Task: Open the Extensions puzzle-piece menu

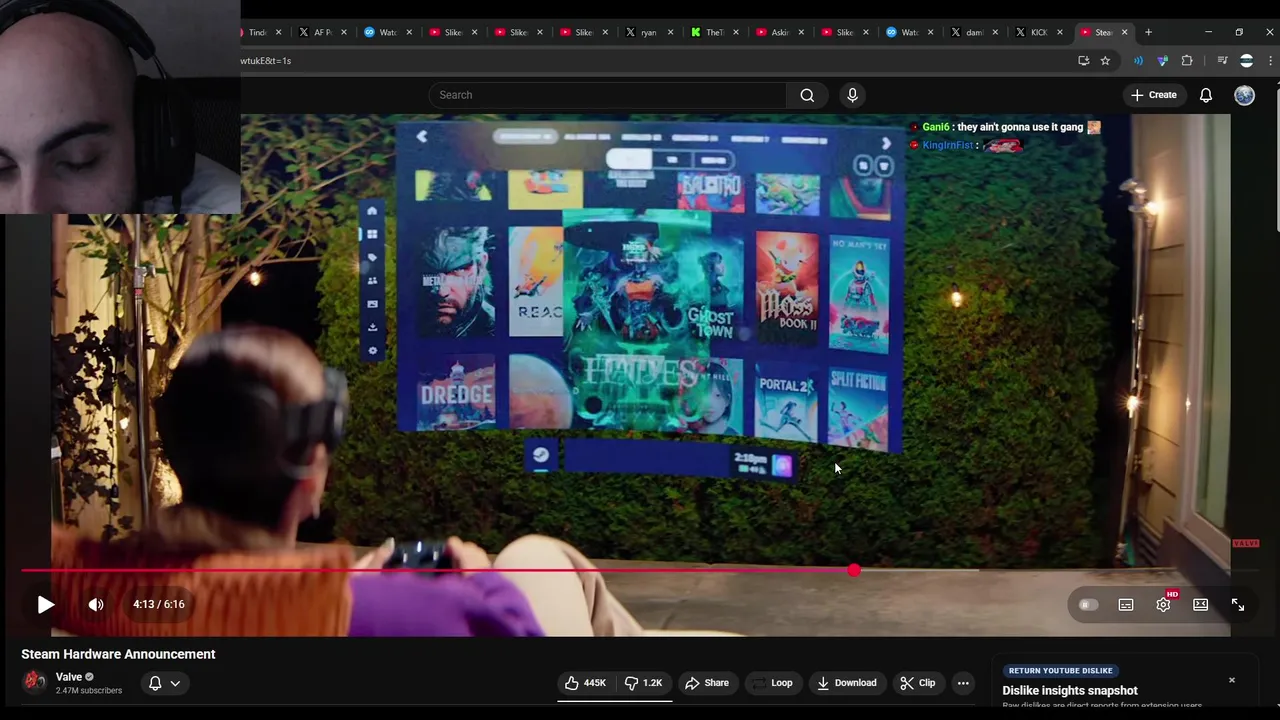Action: pyautogui.click(x=1187, y=61)
